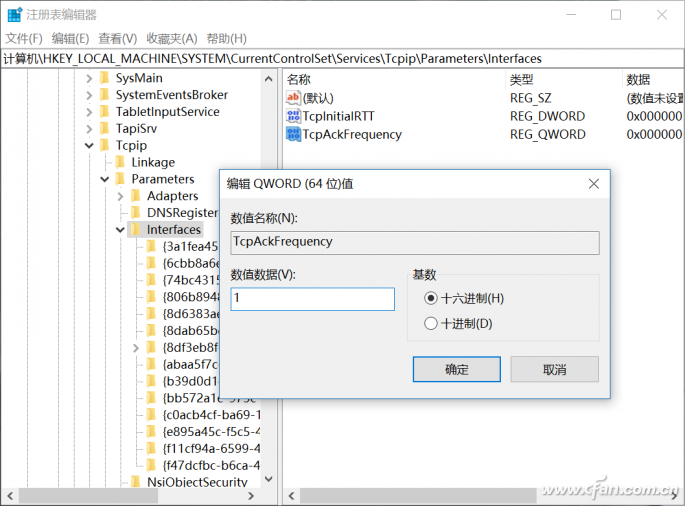
Task: Close the 编辑 QWORD dialog with X
Action: (594, 184)
